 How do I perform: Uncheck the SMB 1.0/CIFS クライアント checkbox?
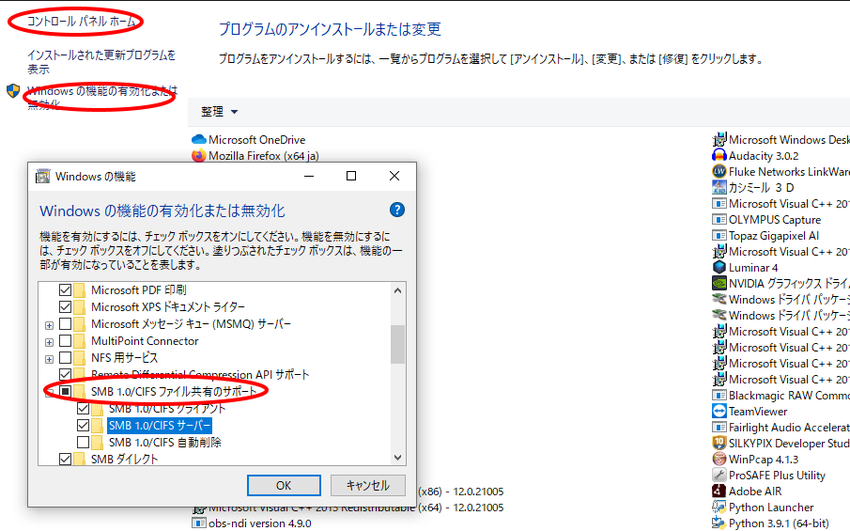click(x=83, y=409)
